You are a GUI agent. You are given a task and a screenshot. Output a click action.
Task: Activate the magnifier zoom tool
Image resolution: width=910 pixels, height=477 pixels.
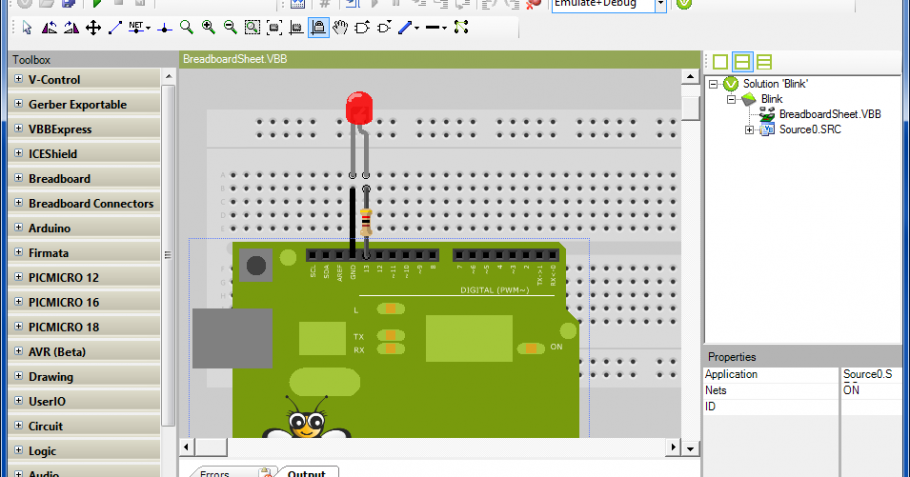pos(186,27)
